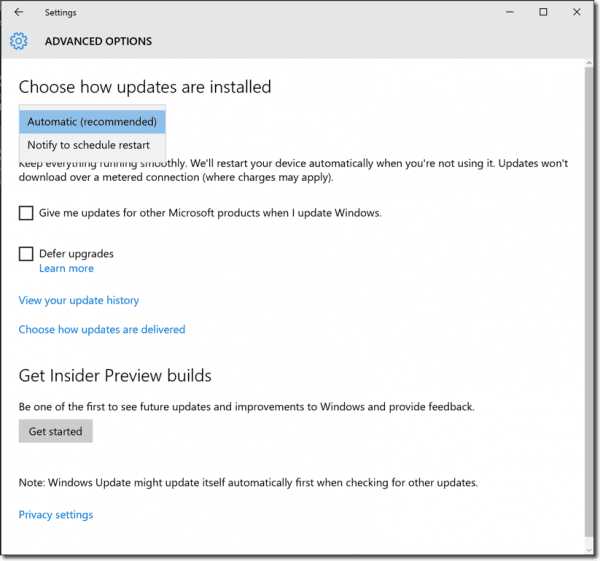
Task: Click the Note about Windows Update text
Action: click(x=248, y=483)
